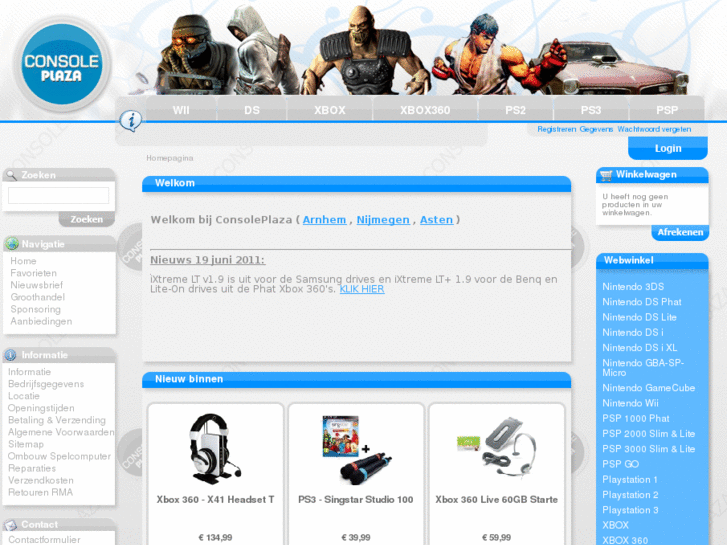The image size is (727, 545).
Task: Click the Zoeken submit button
Action: pyautogui.click(x=87, y=219)
